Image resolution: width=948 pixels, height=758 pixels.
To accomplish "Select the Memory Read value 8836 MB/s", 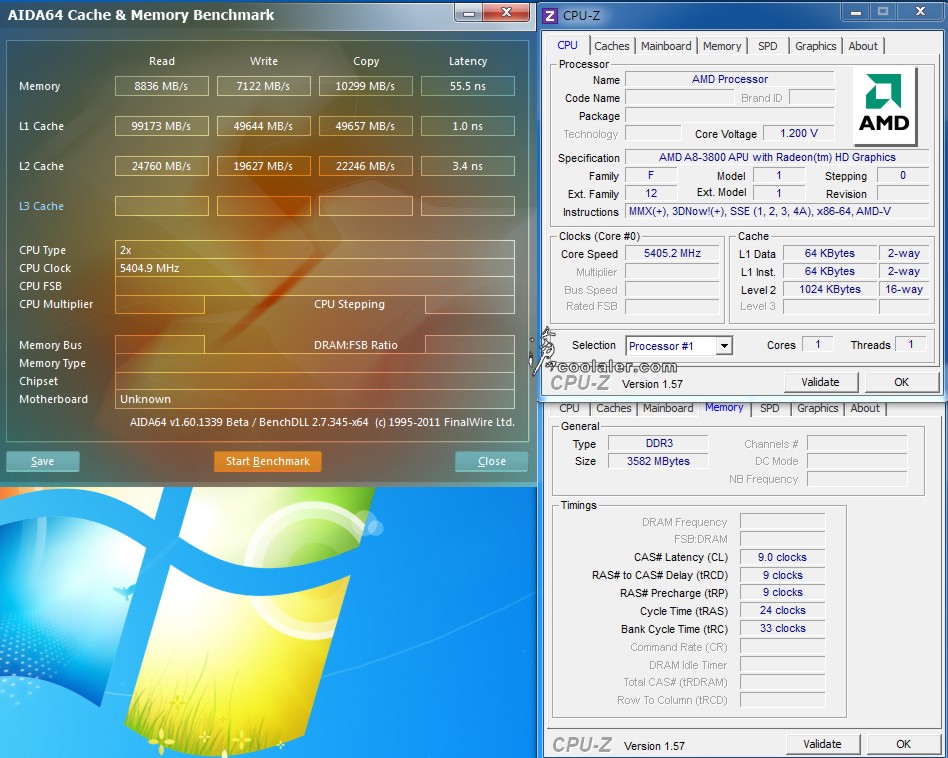I will pyautogui.click(x=161, y=86).
